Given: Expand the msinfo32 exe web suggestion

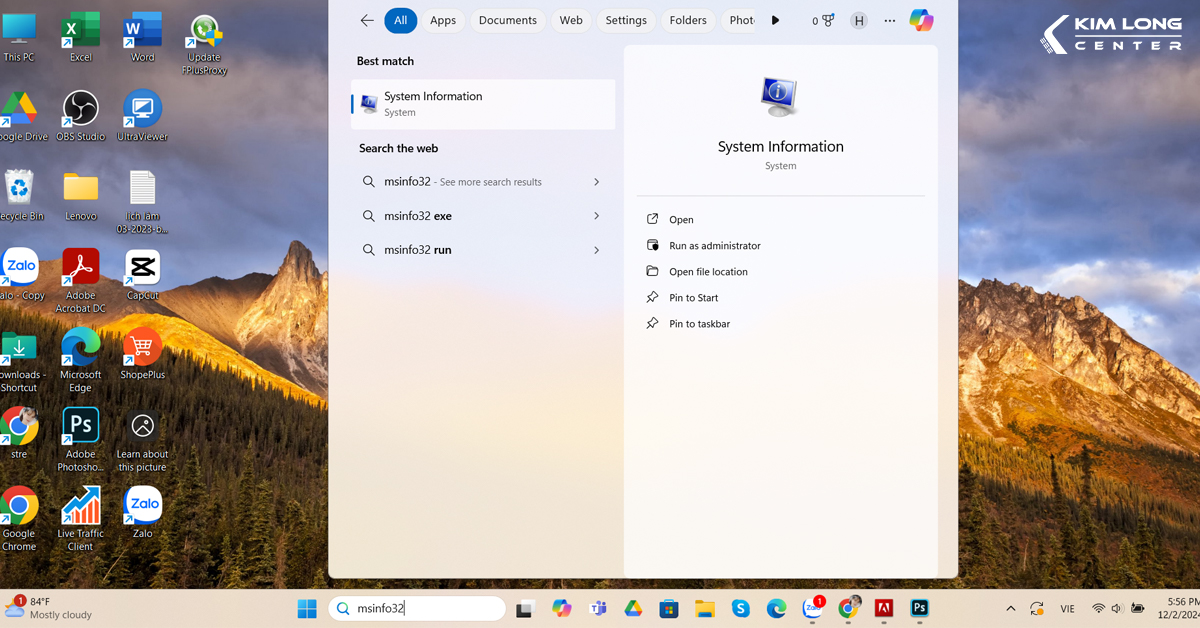Looking at the screenshot, I should coord(596,216).
